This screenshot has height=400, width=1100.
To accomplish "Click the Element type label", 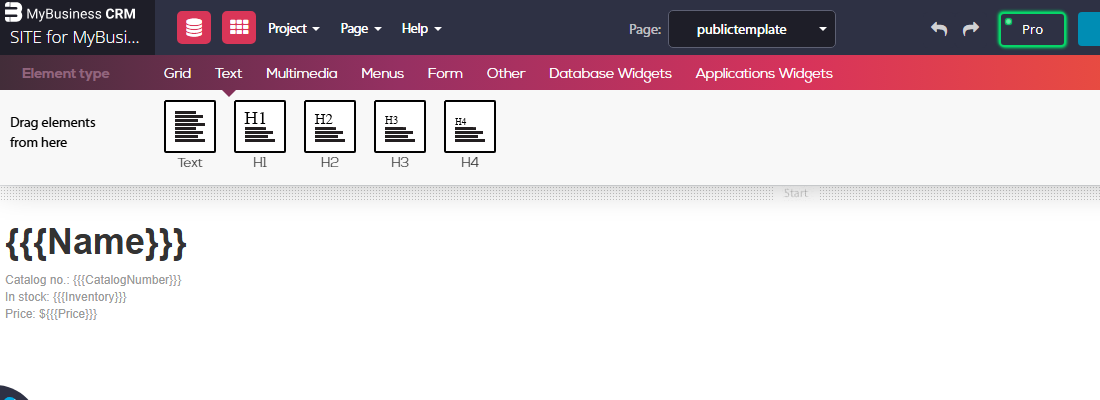I will click(x=65, y=73).
